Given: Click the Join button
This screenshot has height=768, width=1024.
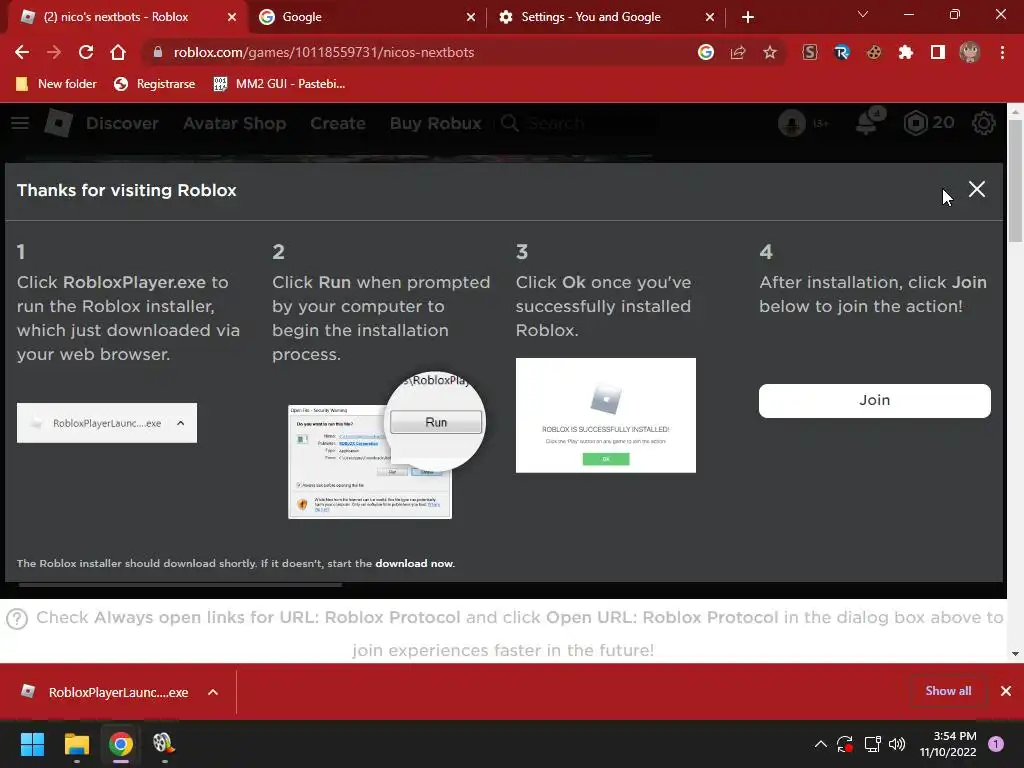Looking at the screenshot, I should pos(874,400).
